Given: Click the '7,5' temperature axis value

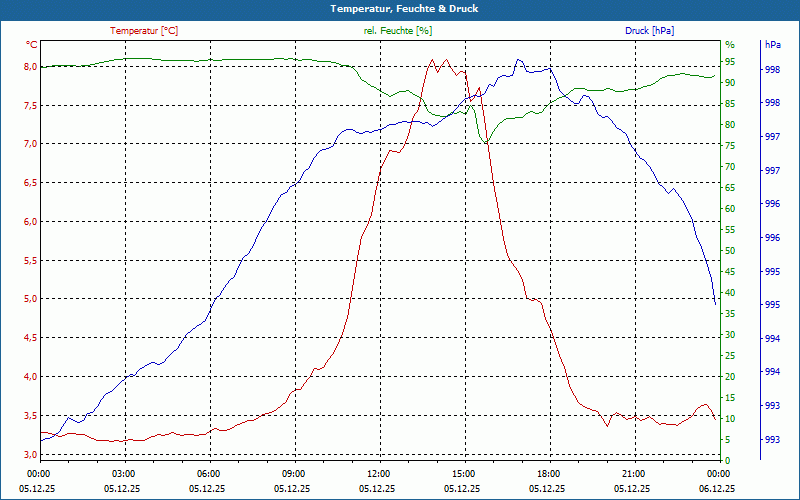Looking at the screenshot, I should click(31, 106).
